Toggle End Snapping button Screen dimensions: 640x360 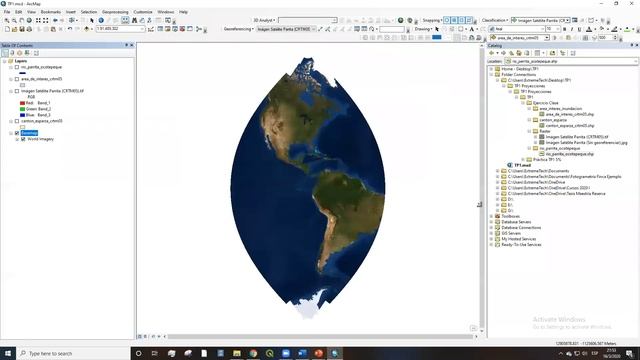click(x=454, y=20)
